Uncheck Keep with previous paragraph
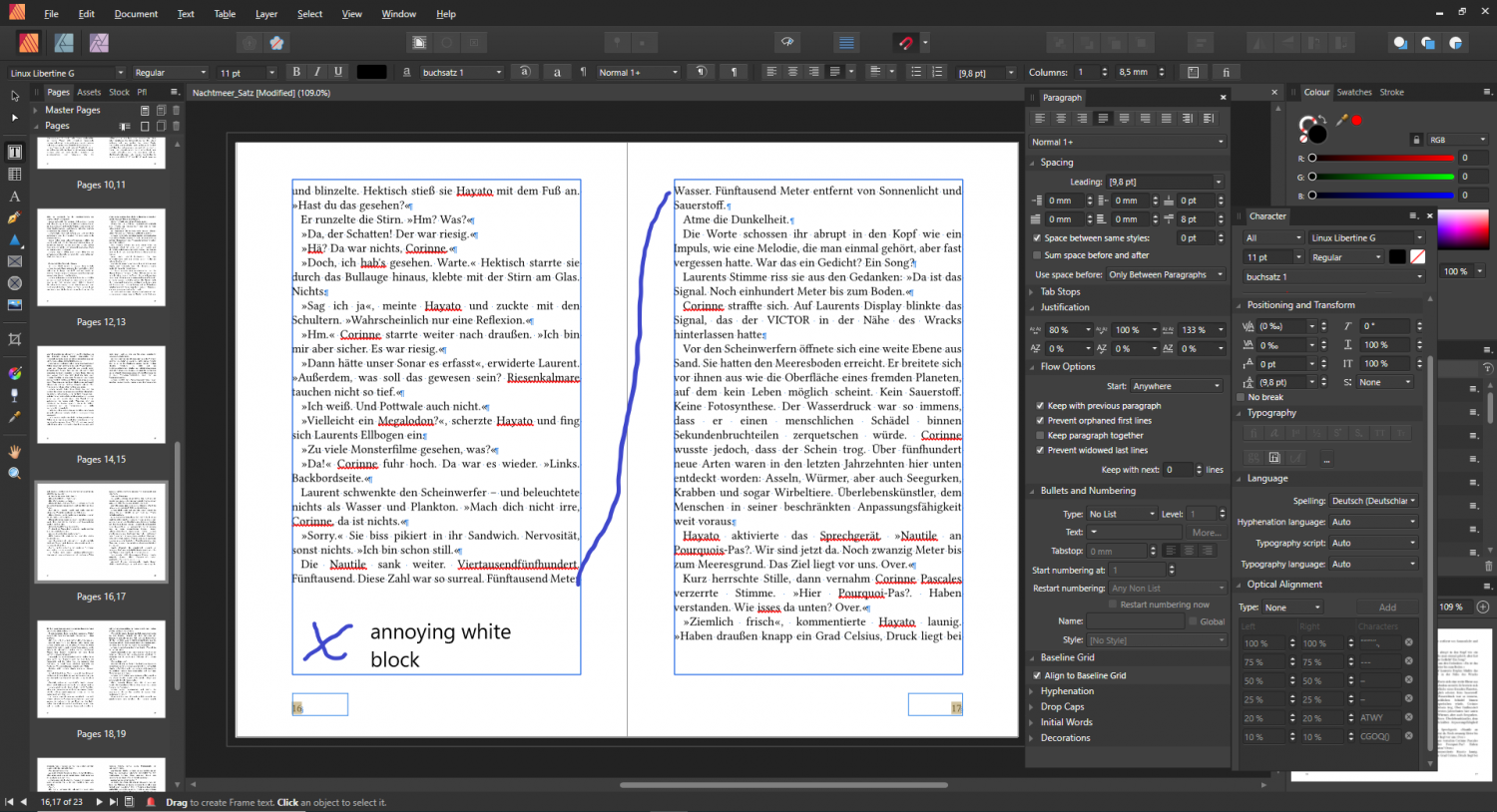Screen dimensions: 1497x812 click(1039, 406)
